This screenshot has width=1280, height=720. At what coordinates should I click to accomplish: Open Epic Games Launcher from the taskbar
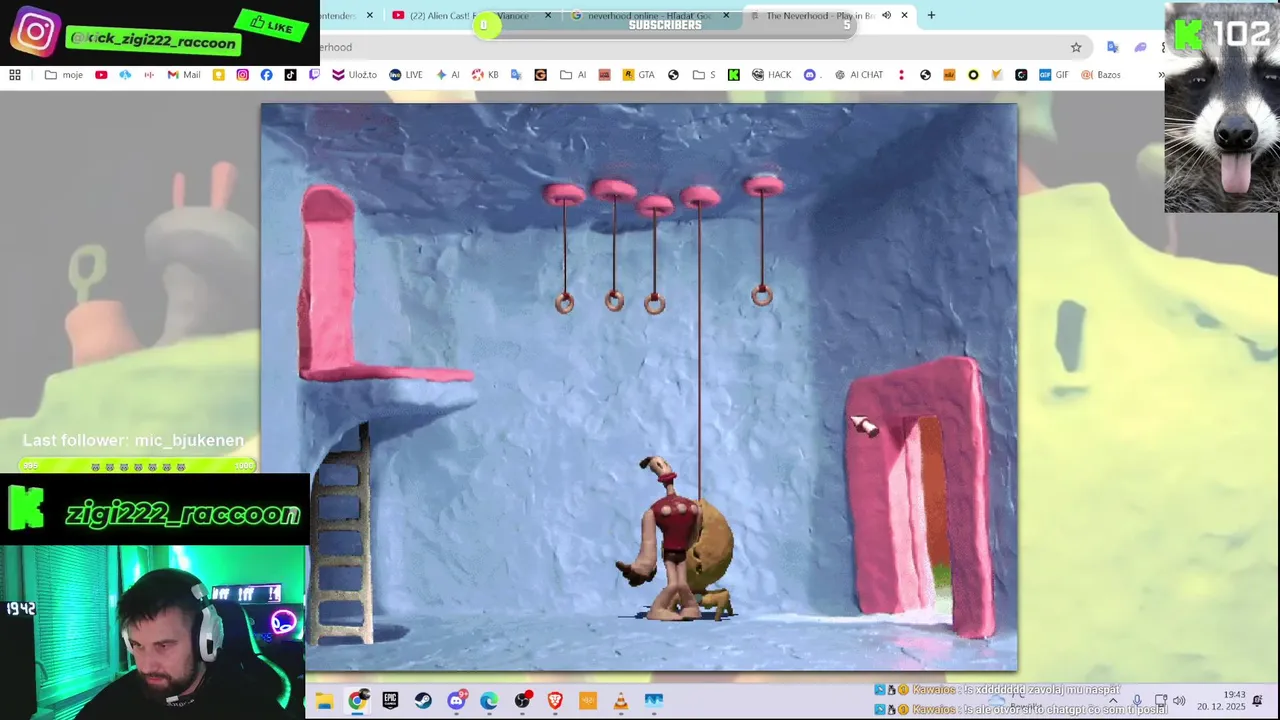pyautogui.click(x=390, y=701)
